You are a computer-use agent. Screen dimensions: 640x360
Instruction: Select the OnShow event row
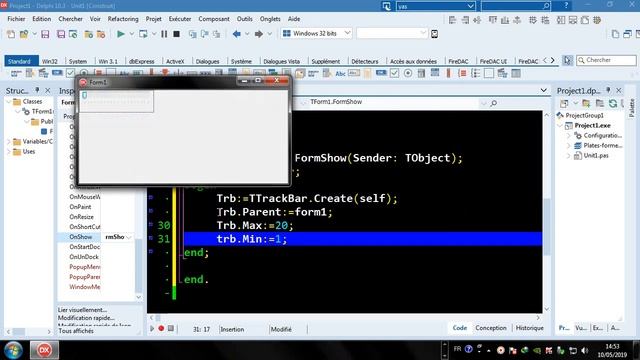[96, 237]
